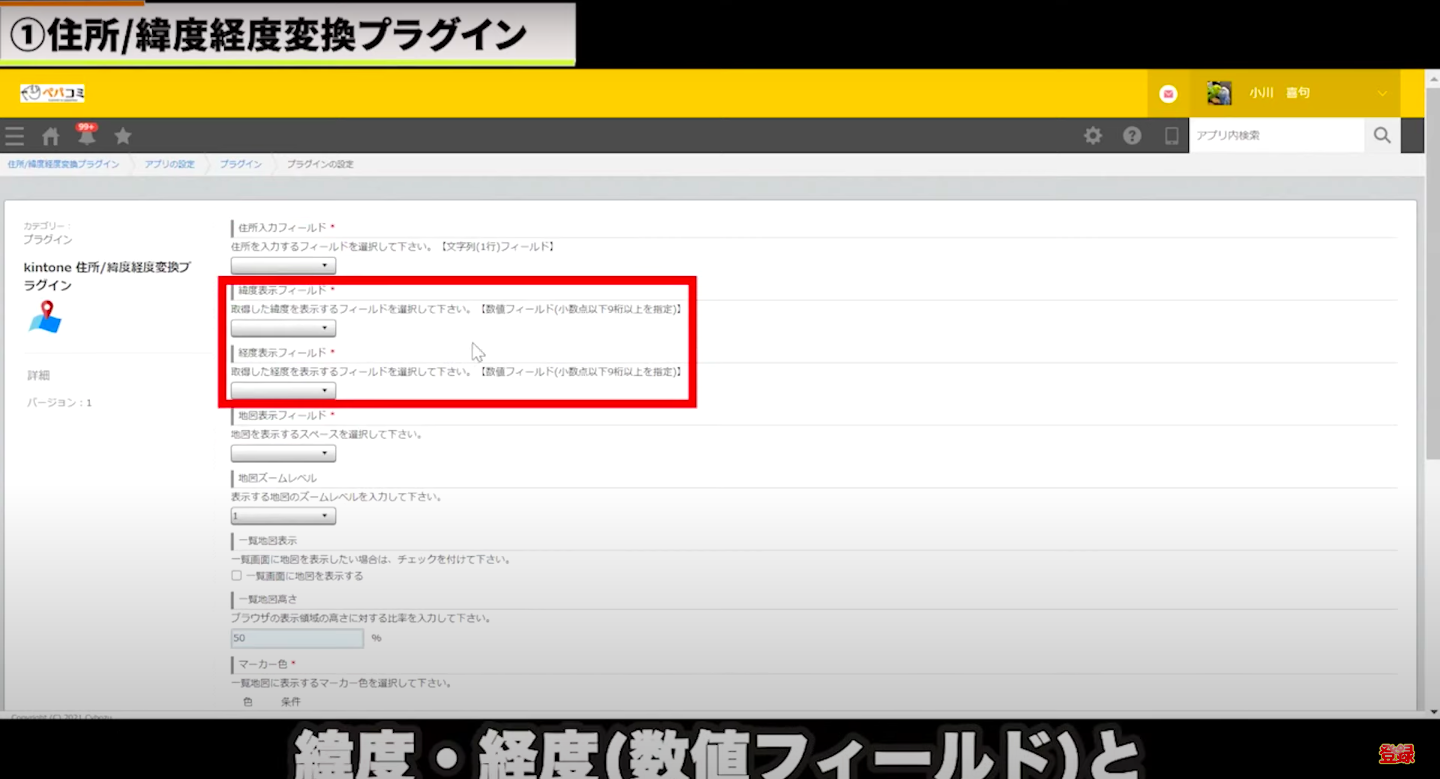Click the favorites star icon
The width and height of the screenshot is (1440, 779).
click(x=122, y=136)
